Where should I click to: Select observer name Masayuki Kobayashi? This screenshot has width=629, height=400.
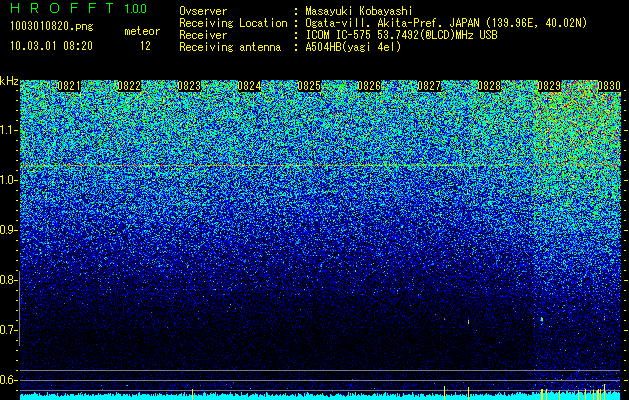pyautogui.click(x=358, y=11)
